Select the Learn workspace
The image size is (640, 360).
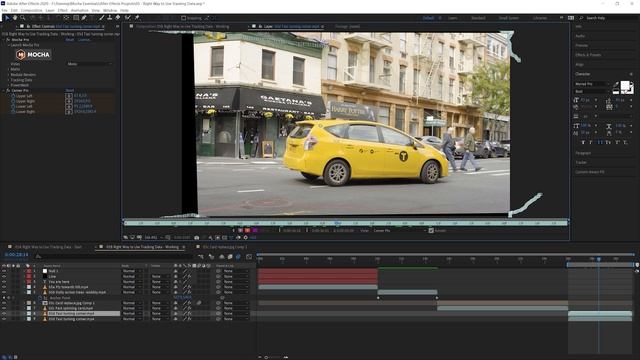[x=453, y=18]
